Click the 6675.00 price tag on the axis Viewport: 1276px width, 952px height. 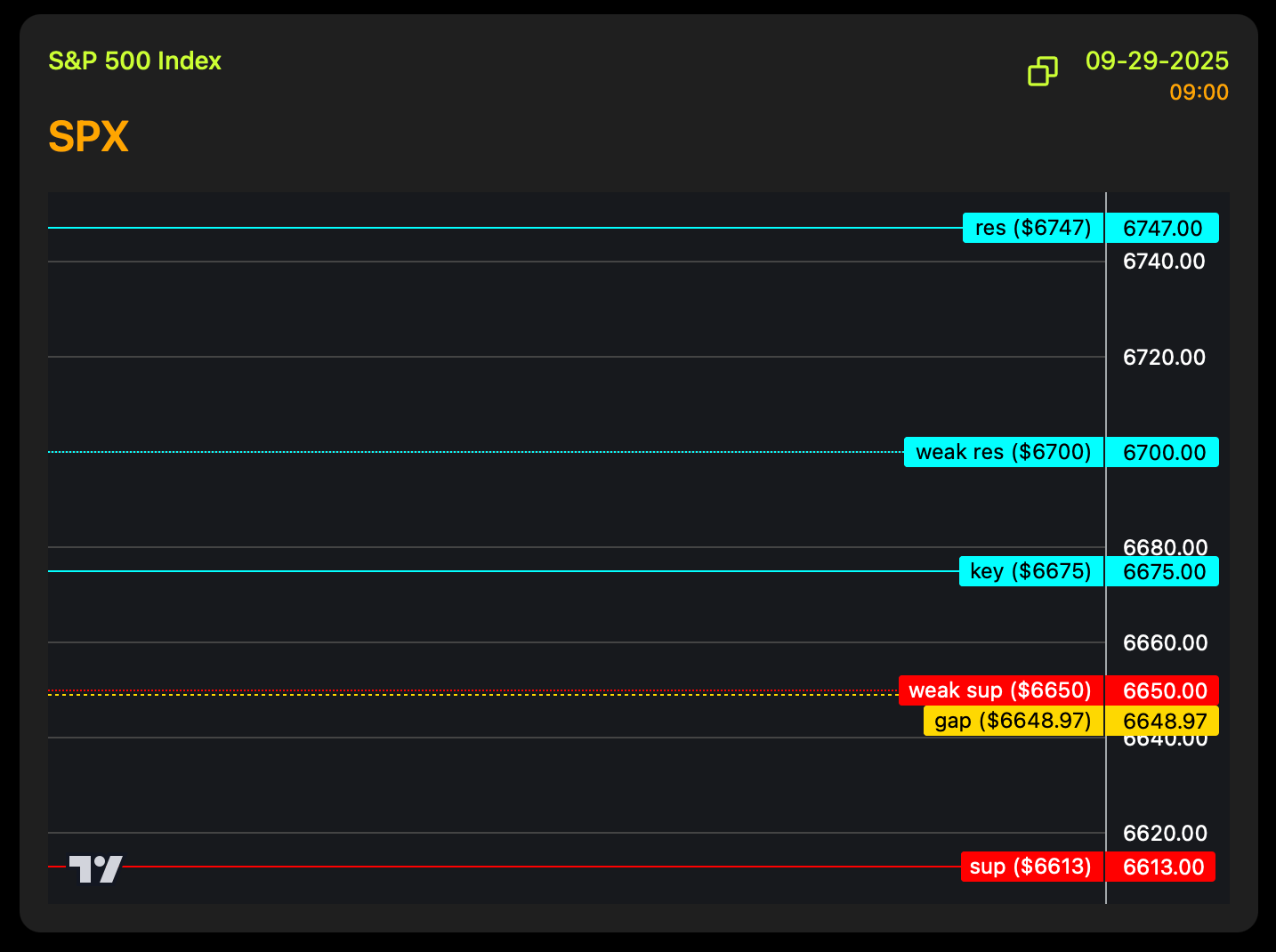1162,572
